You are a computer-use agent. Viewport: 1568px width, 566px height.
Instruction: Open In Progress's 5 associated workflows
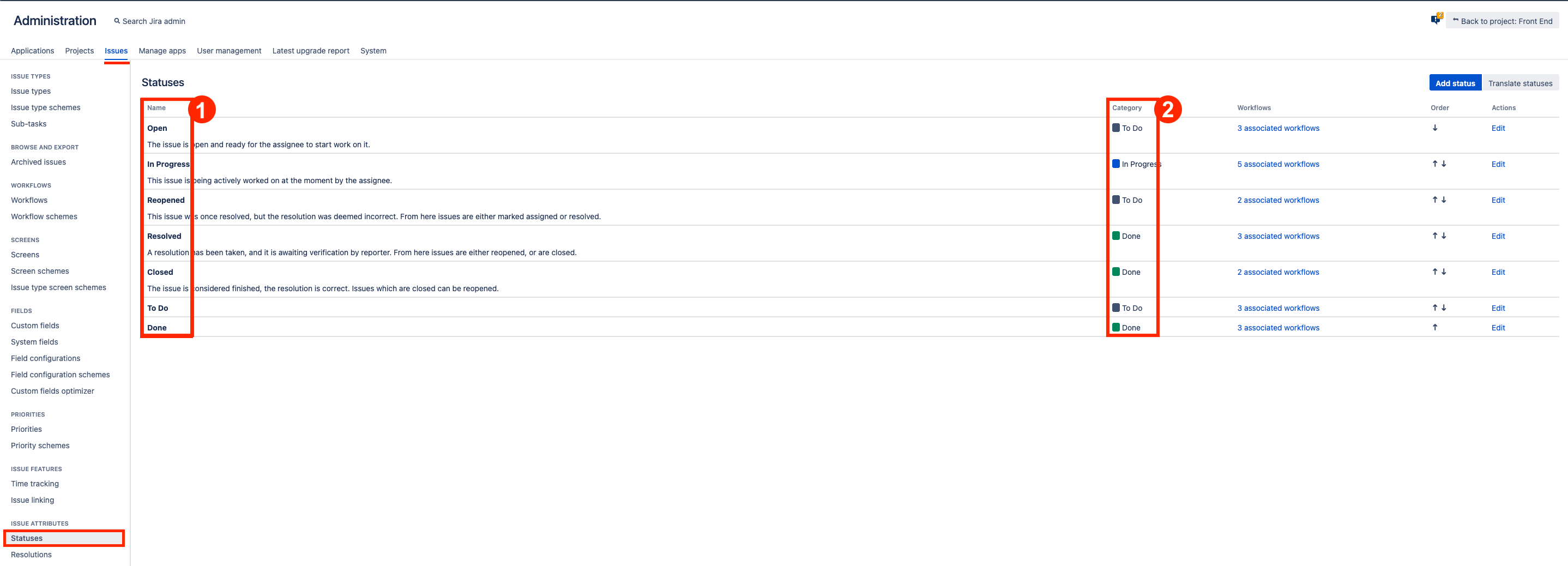pos(1278,164)
